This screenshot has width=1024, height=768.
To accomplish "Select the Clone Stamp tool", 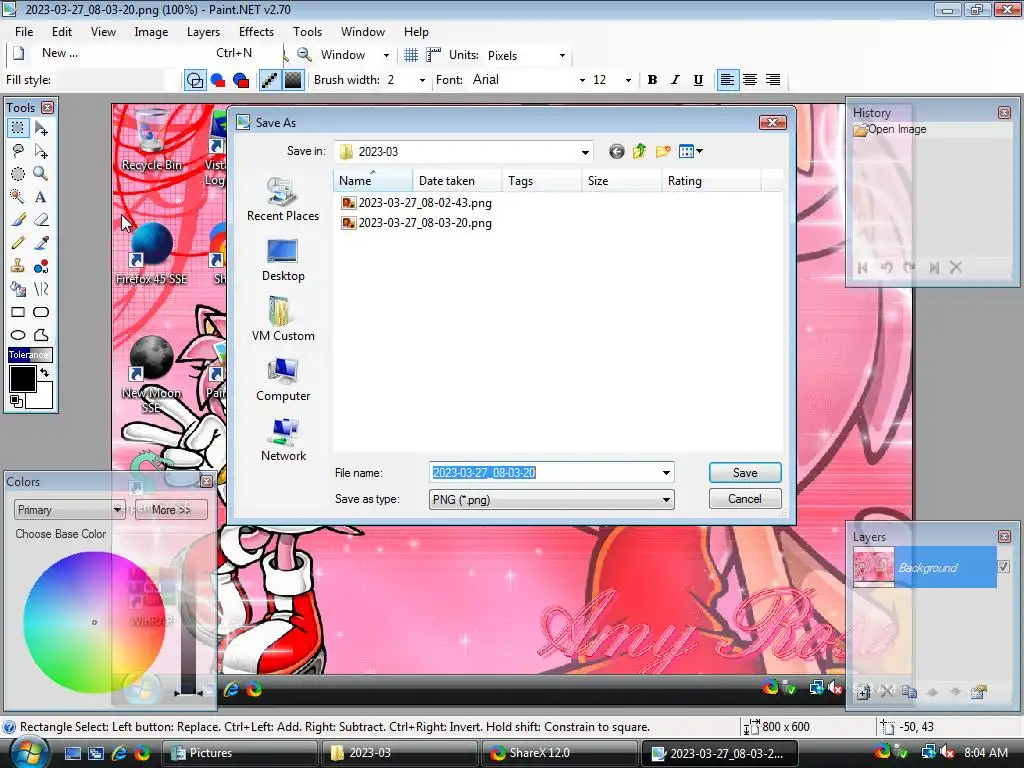I will [18, 266].
